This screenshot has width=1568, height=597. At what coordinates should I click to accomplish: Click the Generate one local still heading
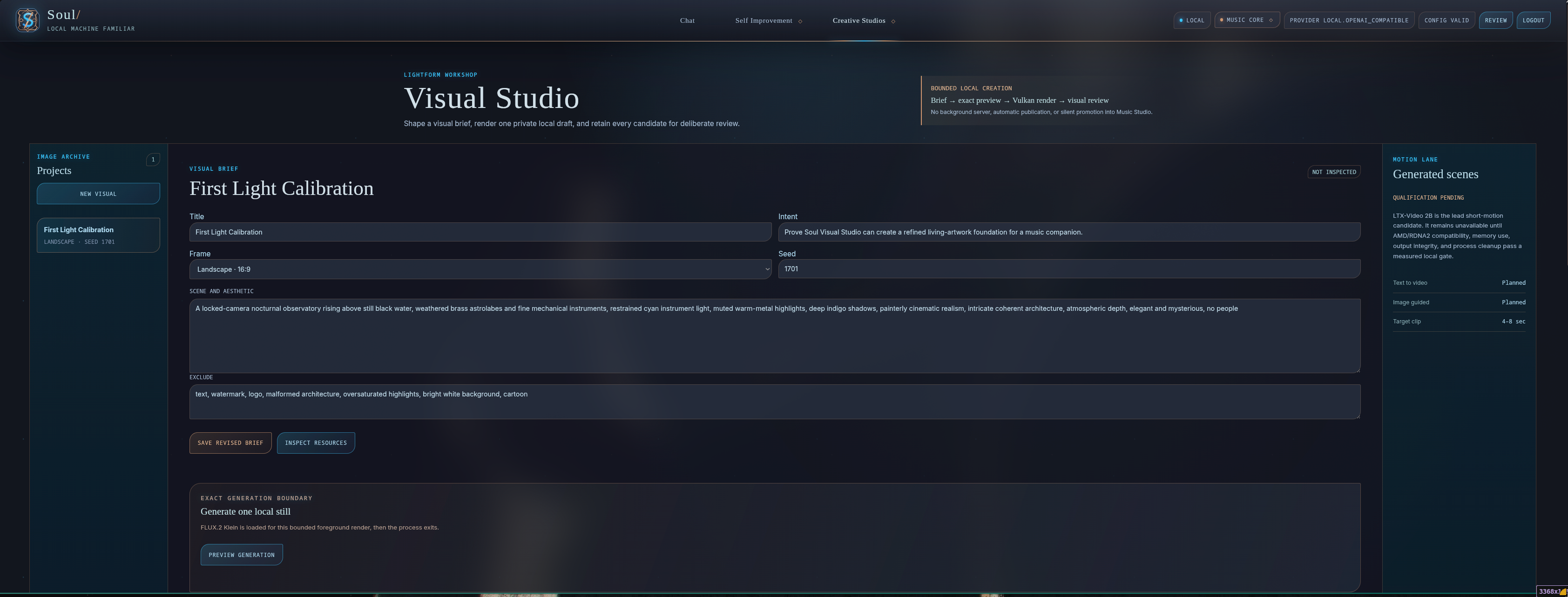click(245, 512)
